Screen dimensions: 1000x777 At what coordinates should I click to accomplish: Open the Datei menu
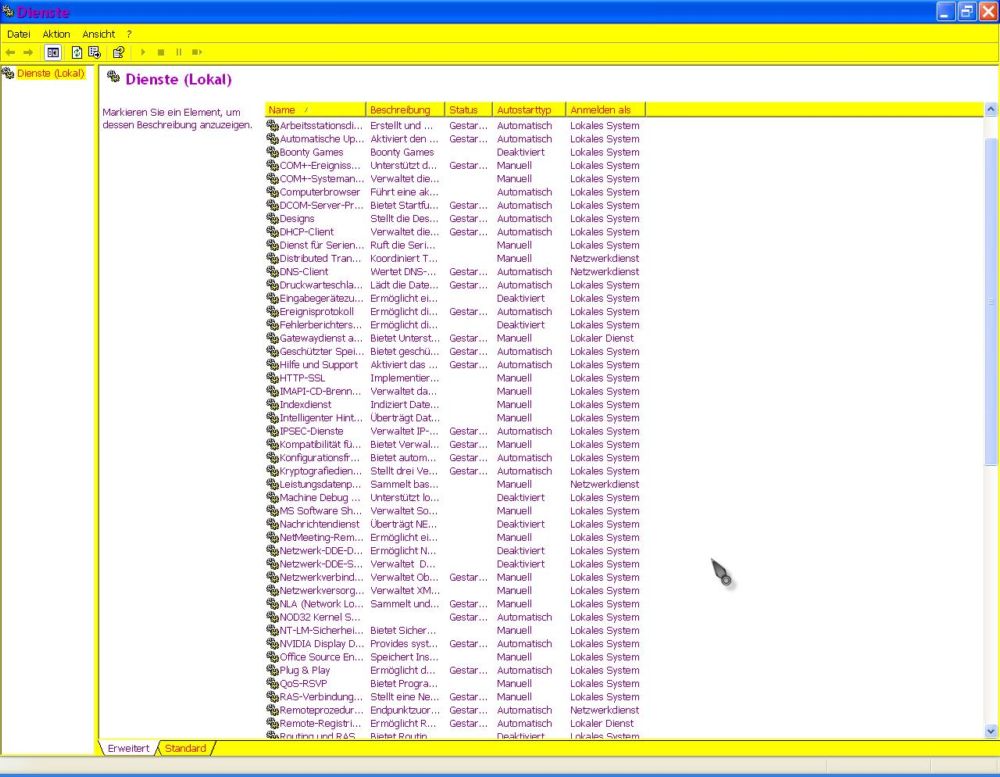[x=19, y=34]
